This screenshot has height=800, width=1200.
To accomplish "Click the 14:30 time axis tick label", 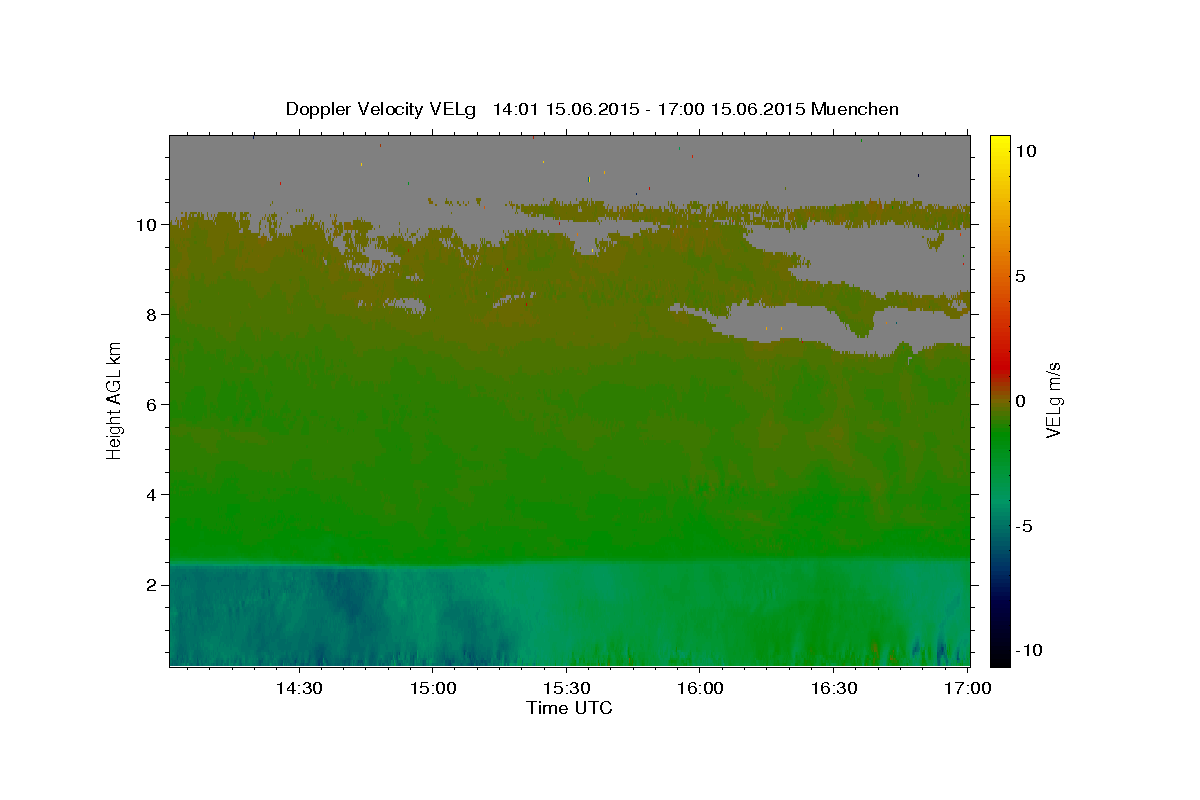I will [x=298, y=688].
